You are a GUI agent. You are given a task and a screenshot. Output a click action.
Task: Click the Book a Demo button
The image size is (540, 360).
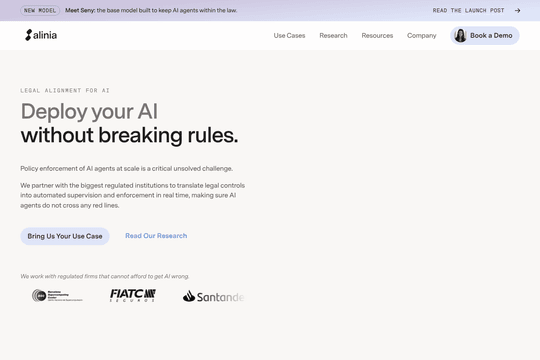(x=485, y=35)
